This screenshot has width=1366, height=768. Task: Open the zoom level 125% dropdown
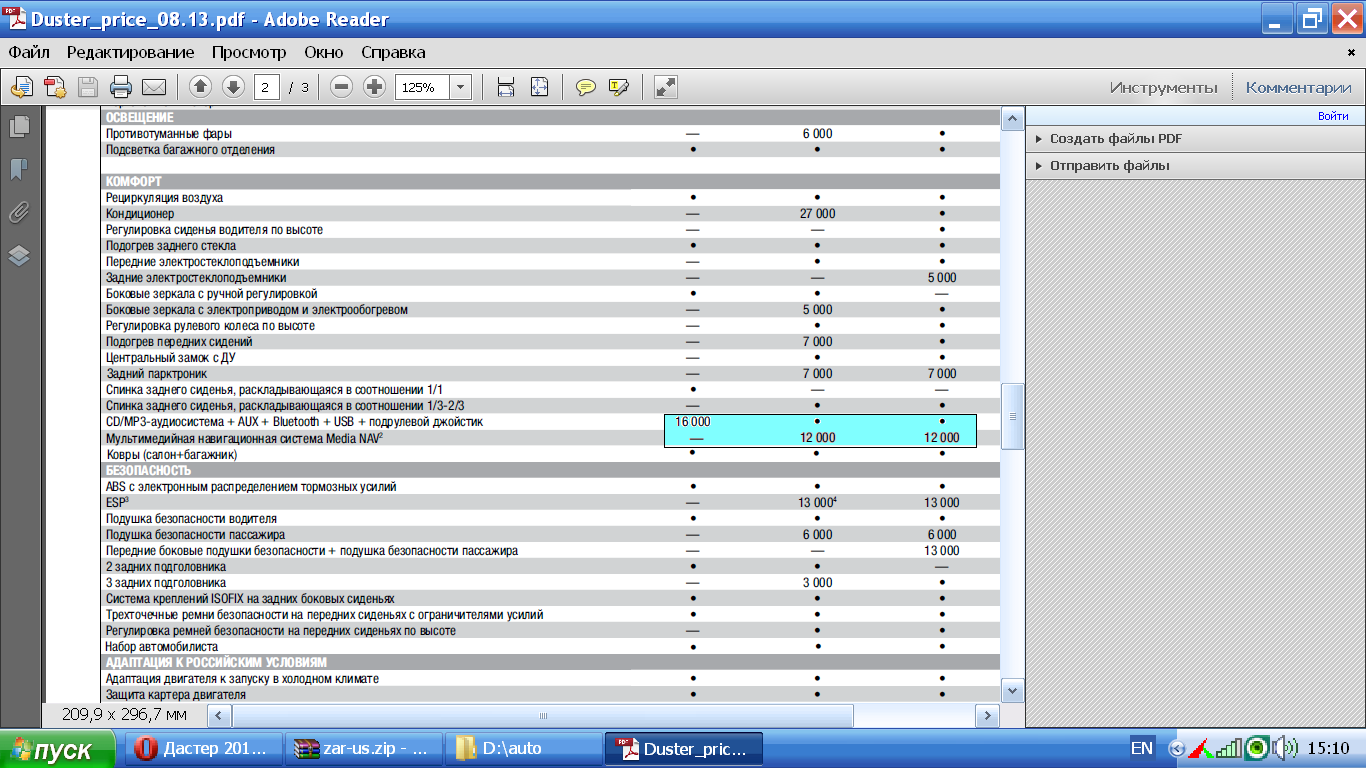coord(460,87)
